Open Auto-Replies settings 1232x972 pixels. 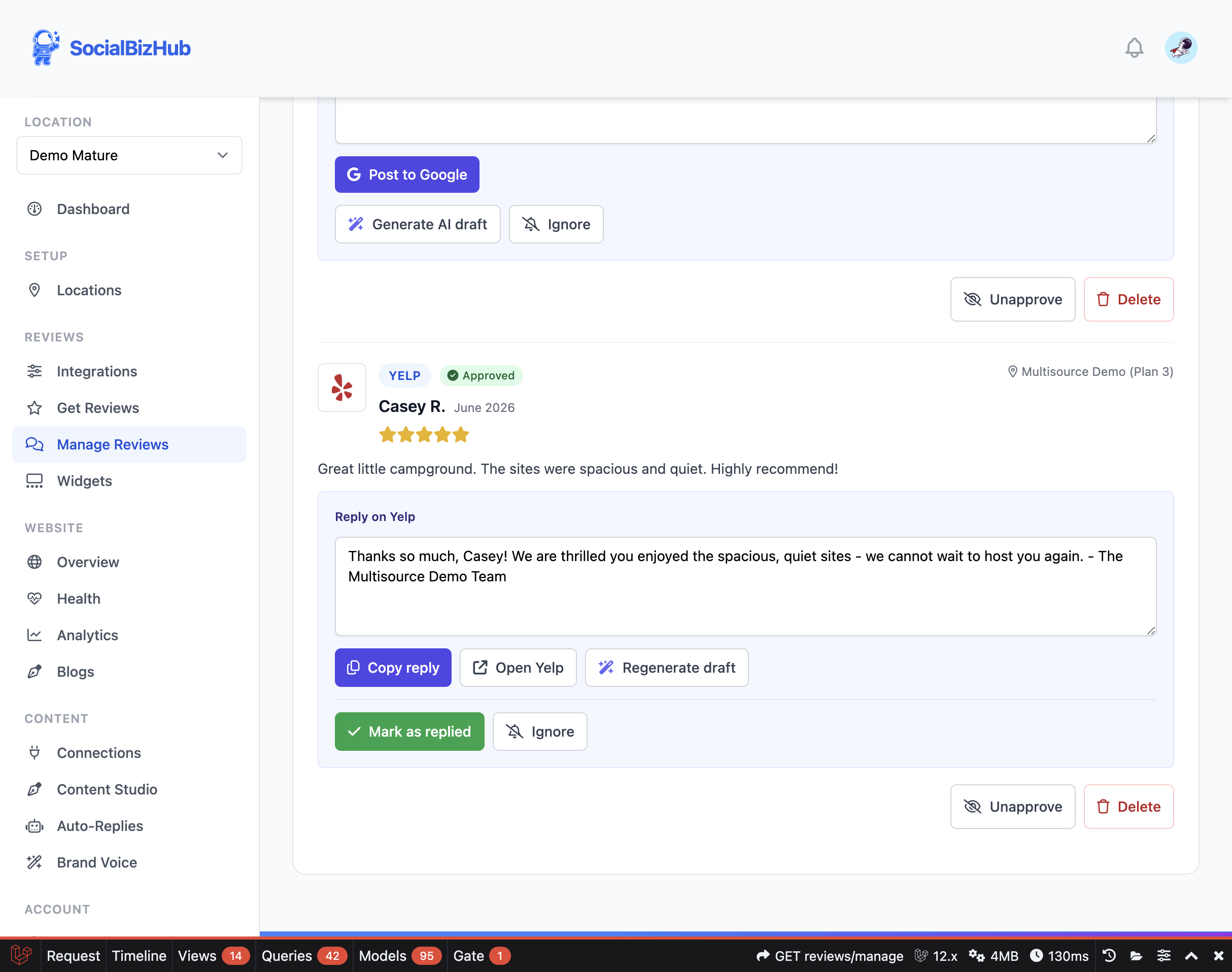pyautogui.click(x=129, y=826)
